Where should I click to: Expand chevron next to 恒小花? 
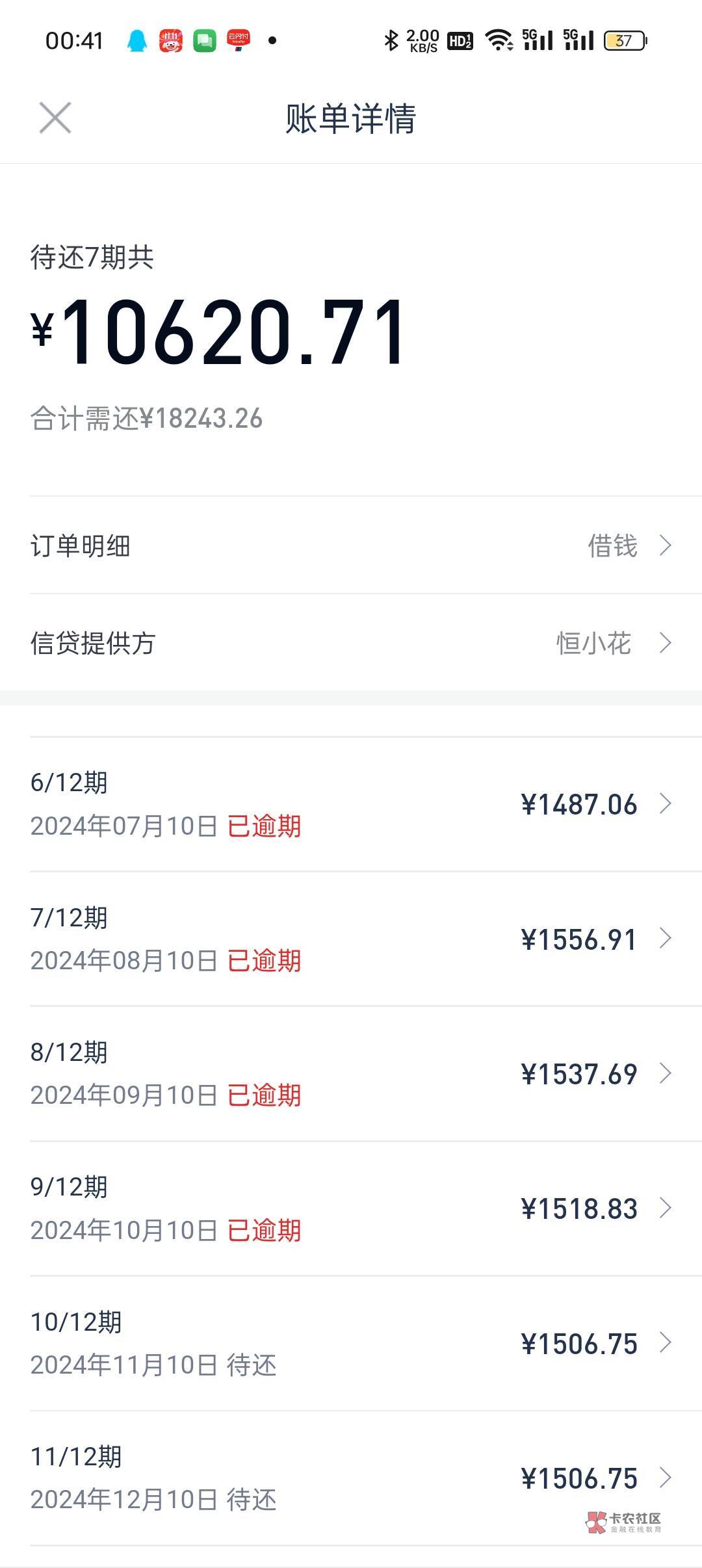click(x=665, y=643)
